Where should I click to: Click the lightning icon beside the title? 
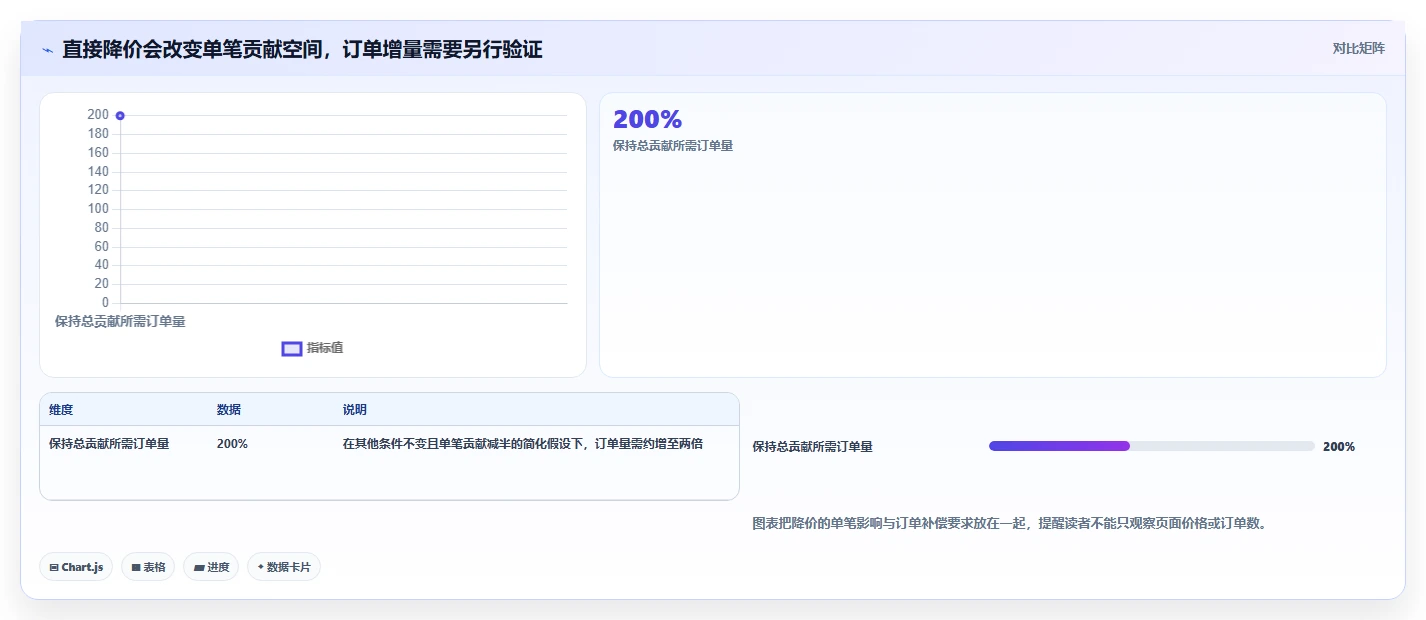point(48,50)
